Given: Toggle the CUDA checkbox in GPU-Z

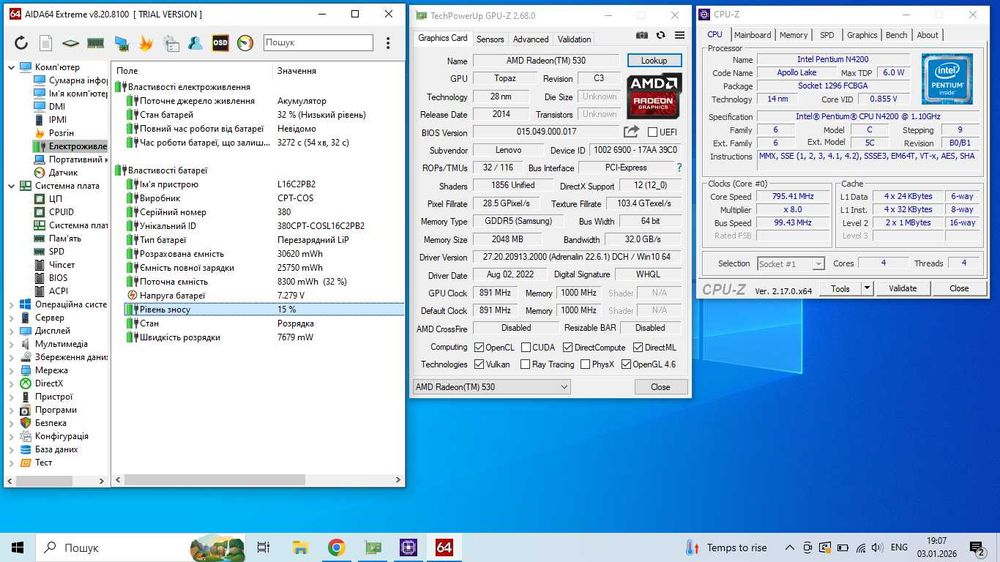Looking at the screenshot, I should pyautogui.click(x=526, y=348).
